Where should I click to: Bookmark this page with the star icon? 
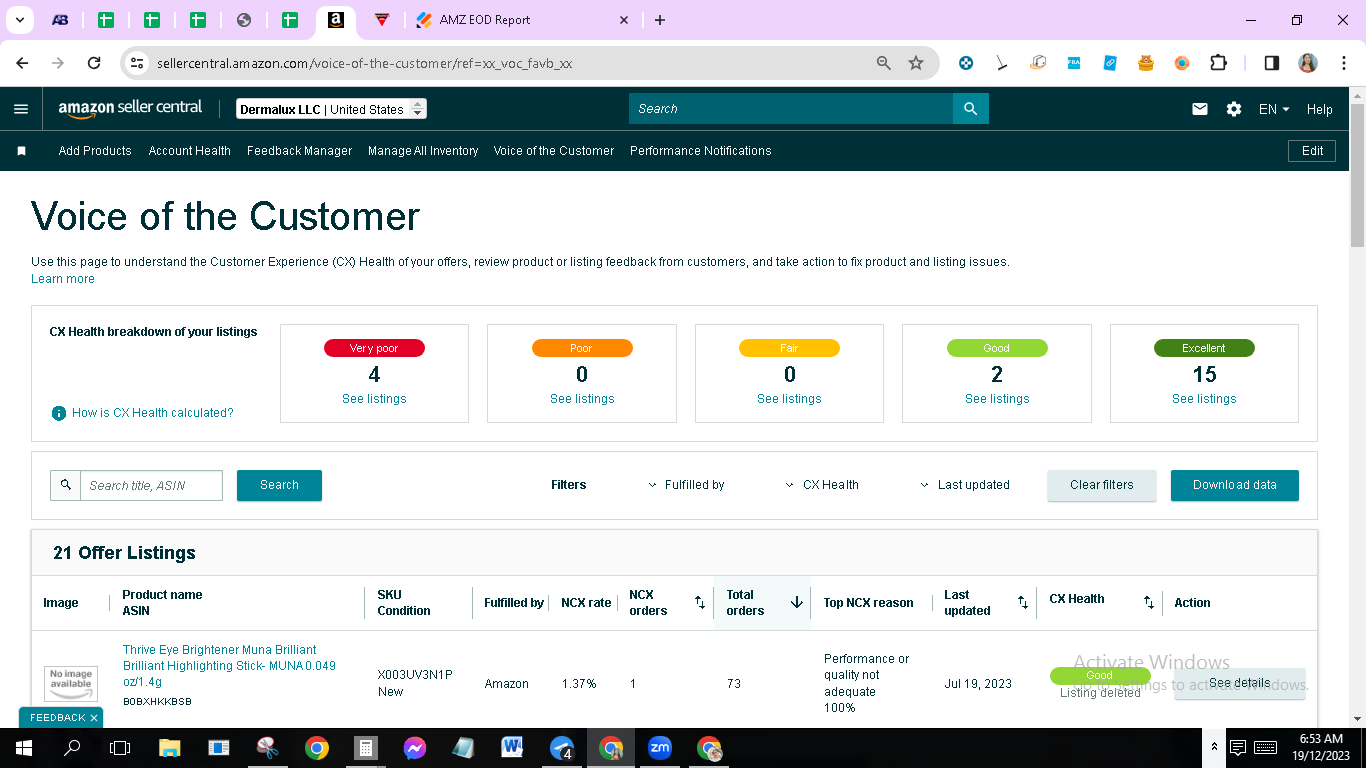(916, 63)
